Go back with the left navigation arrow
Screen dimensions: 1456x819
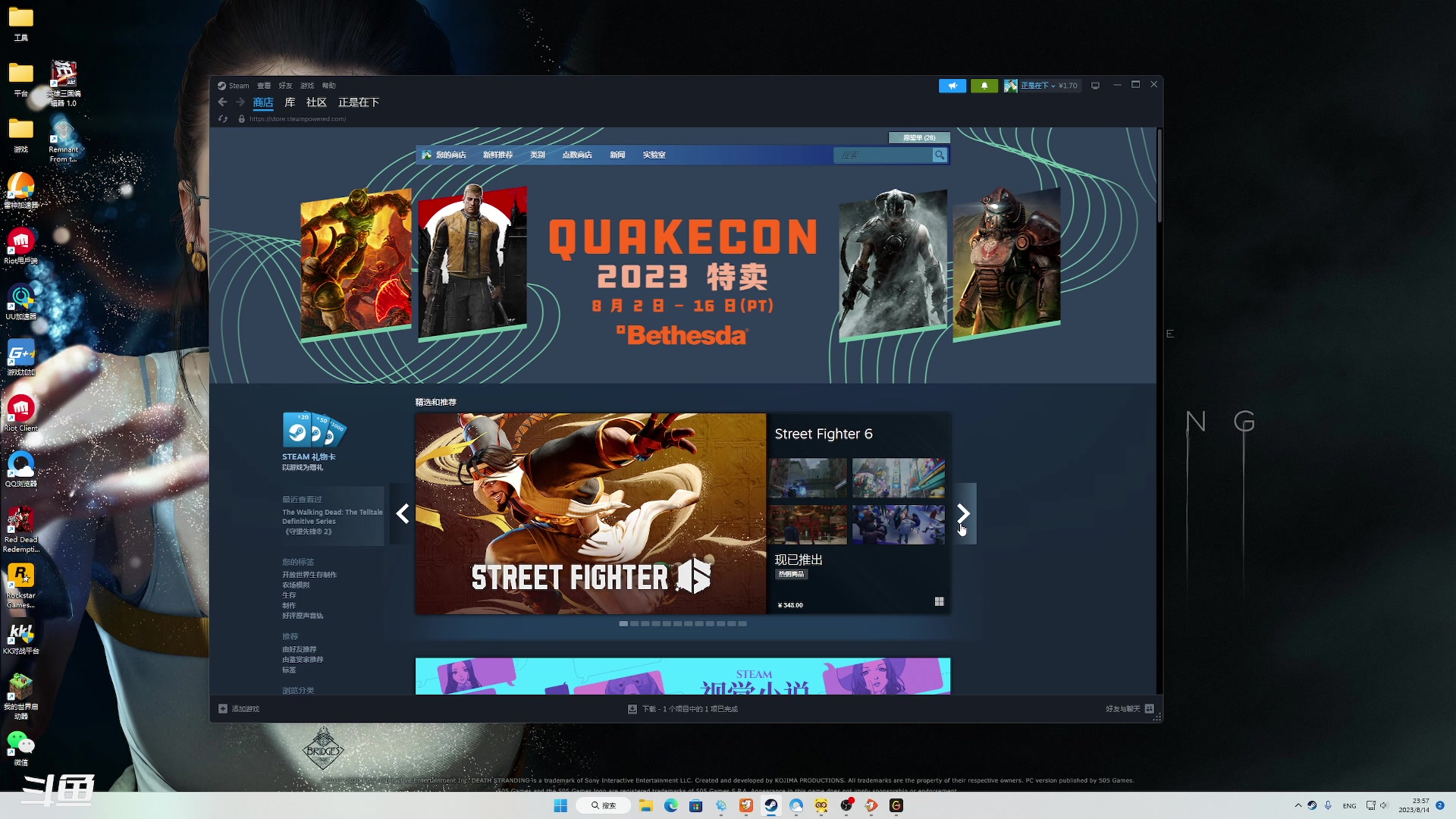point(222,102)
